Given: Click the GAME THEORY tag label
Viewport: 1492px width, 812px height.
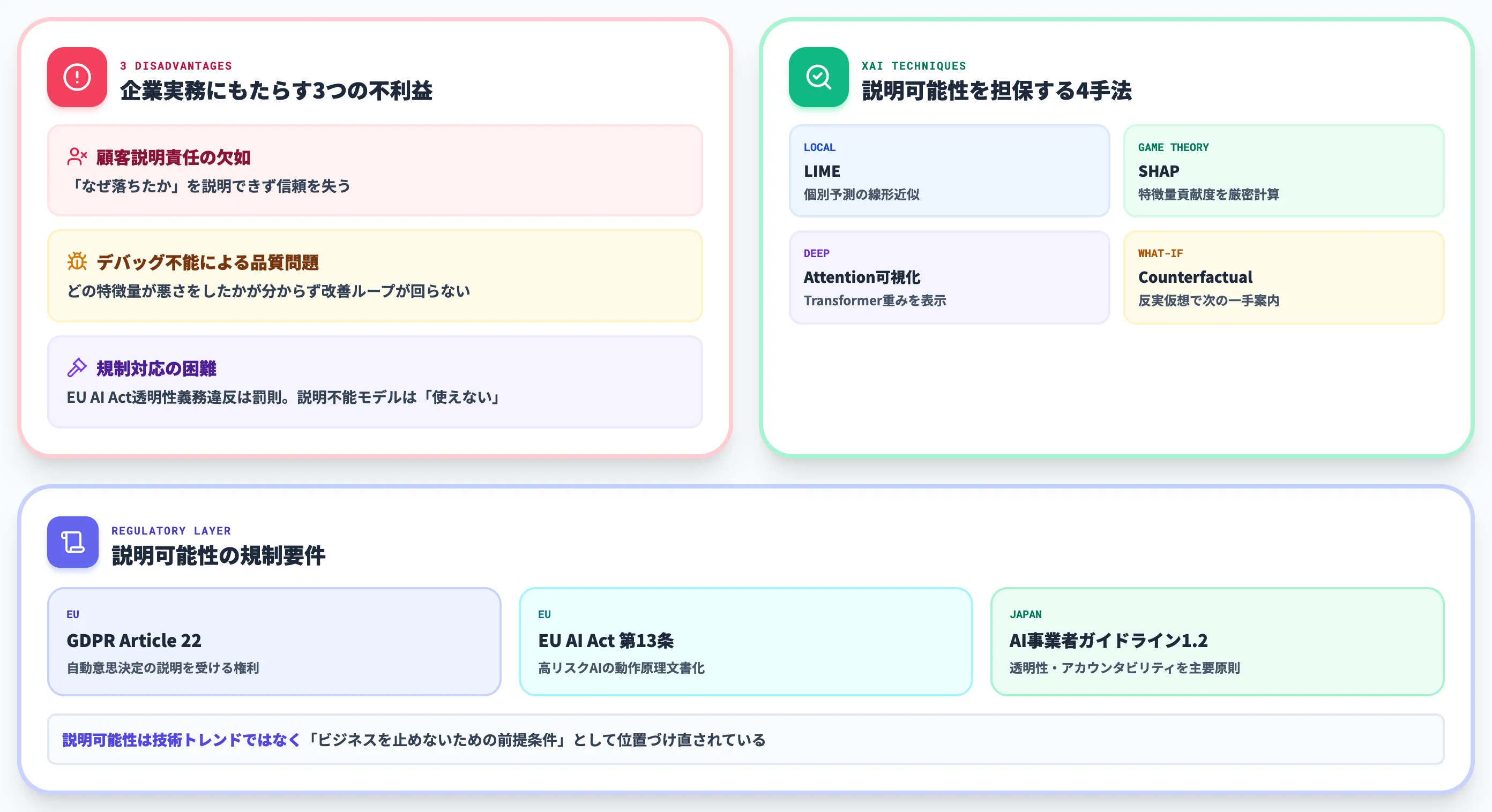Looking at the screenshot, I should (x=1174, y=147).
